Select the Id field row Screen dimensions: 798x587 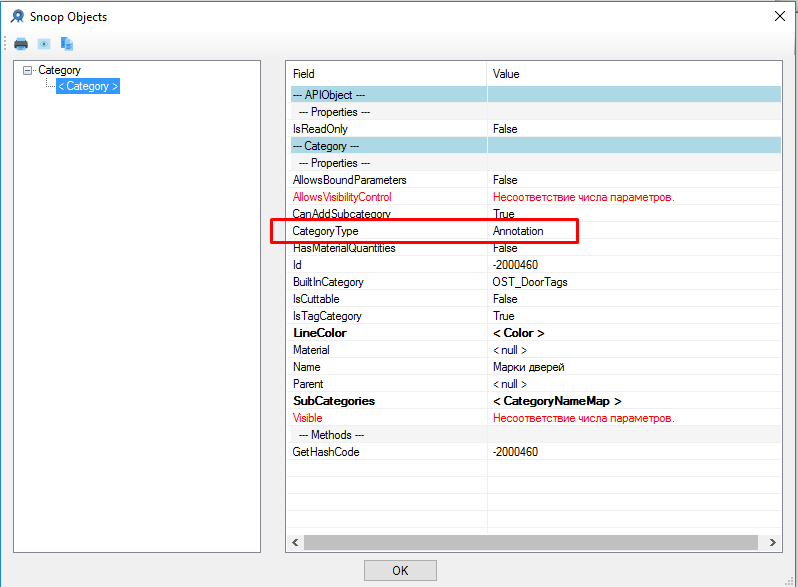tap(536, 265)
